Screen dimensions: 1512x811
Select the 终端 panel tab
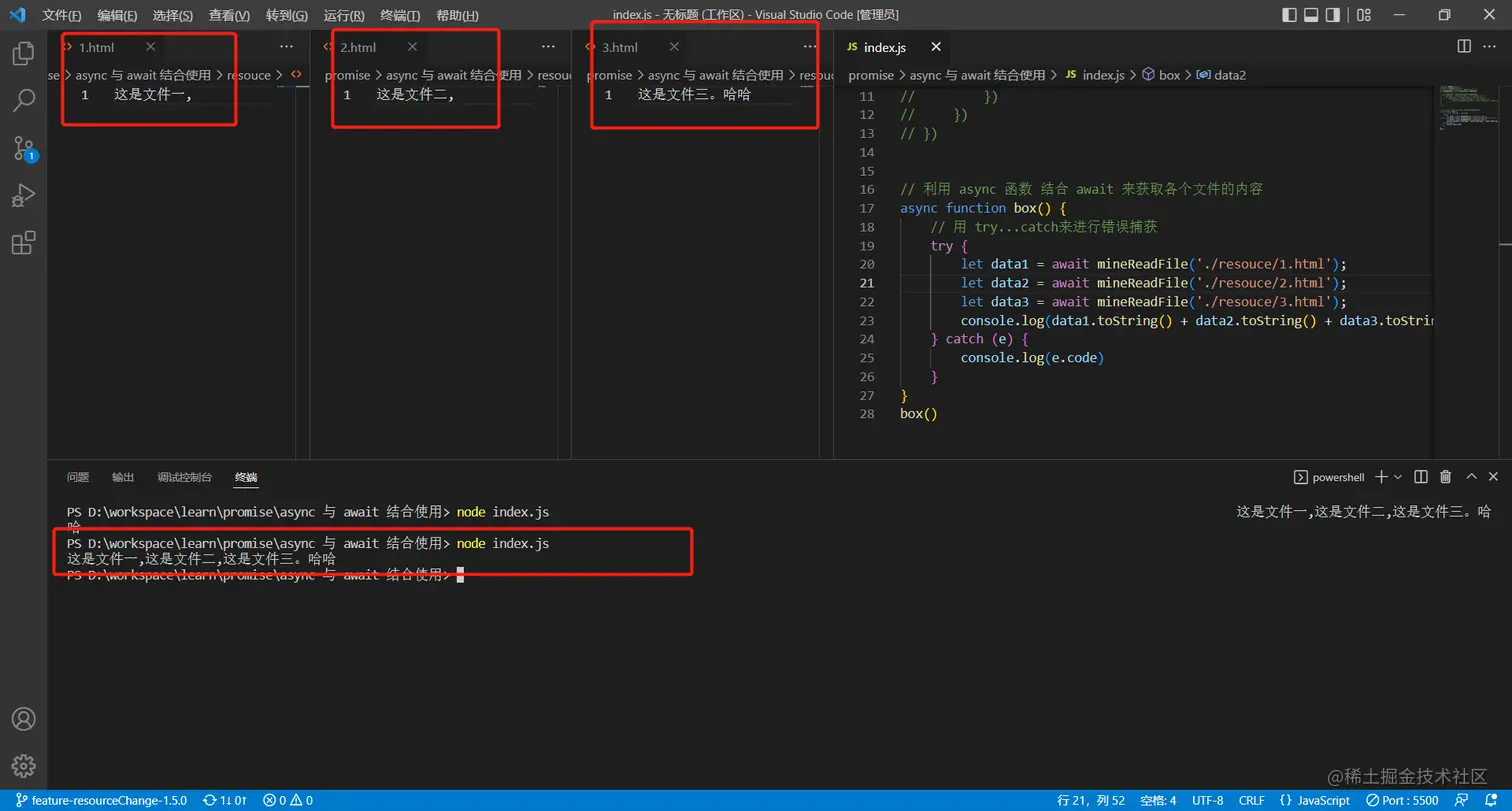[x=246, y=477]
